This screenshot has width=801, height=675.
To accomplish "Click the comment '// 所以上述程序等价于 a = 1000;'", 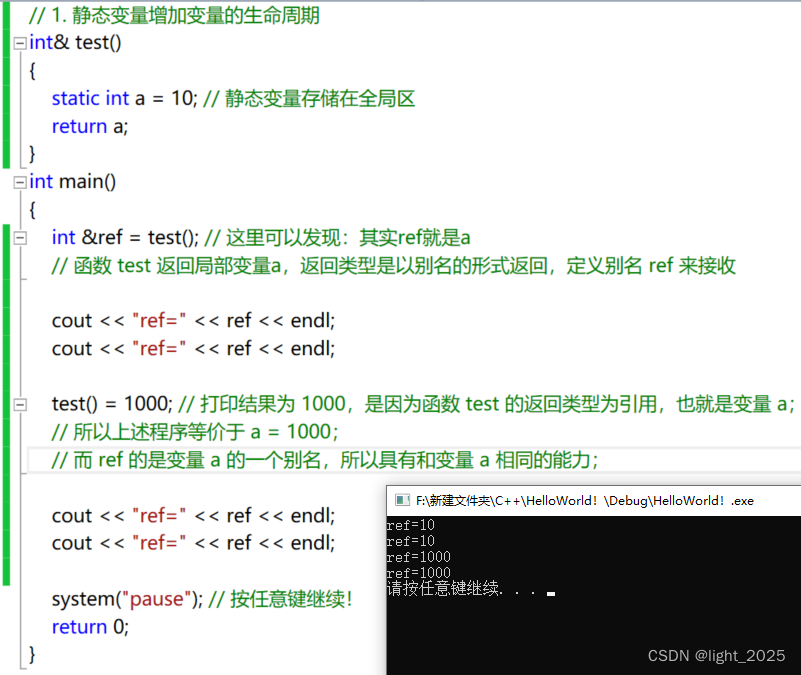I will pos(195,432).
